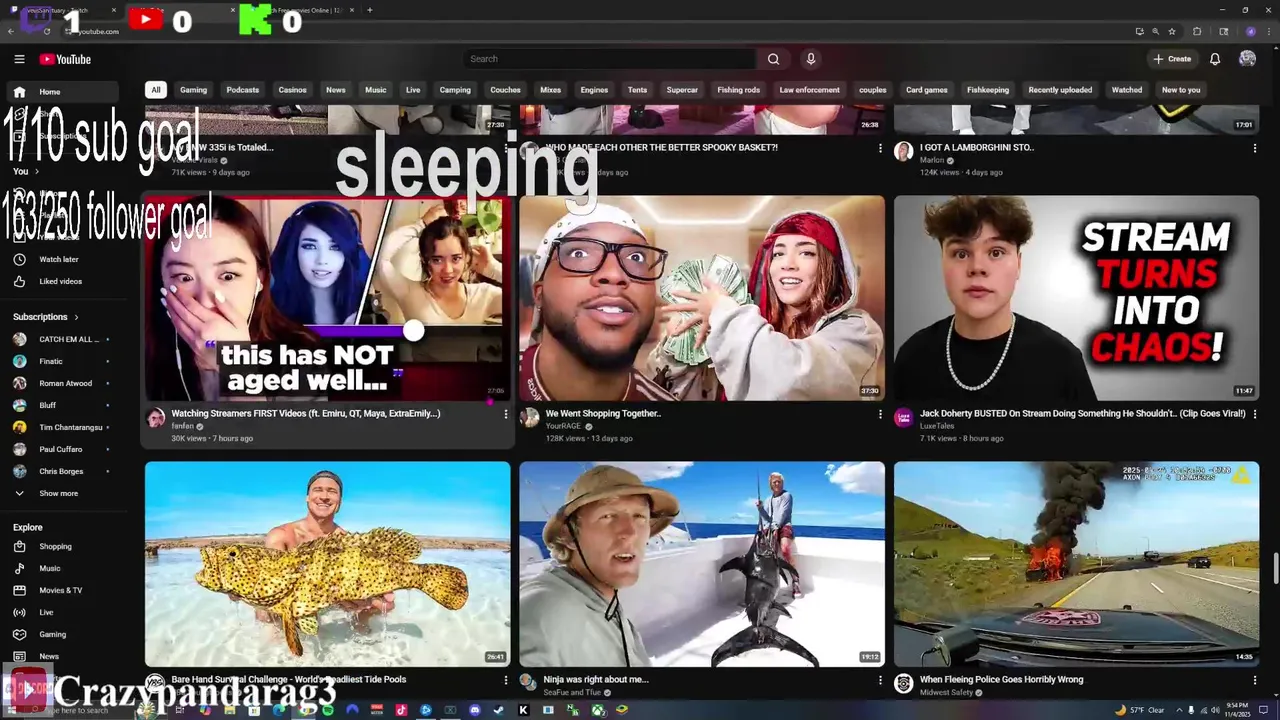Viewport: 1280px width, 720px height.
Task: Select the Recently uploaded filter chip
Action: [x=1060, y=90]
